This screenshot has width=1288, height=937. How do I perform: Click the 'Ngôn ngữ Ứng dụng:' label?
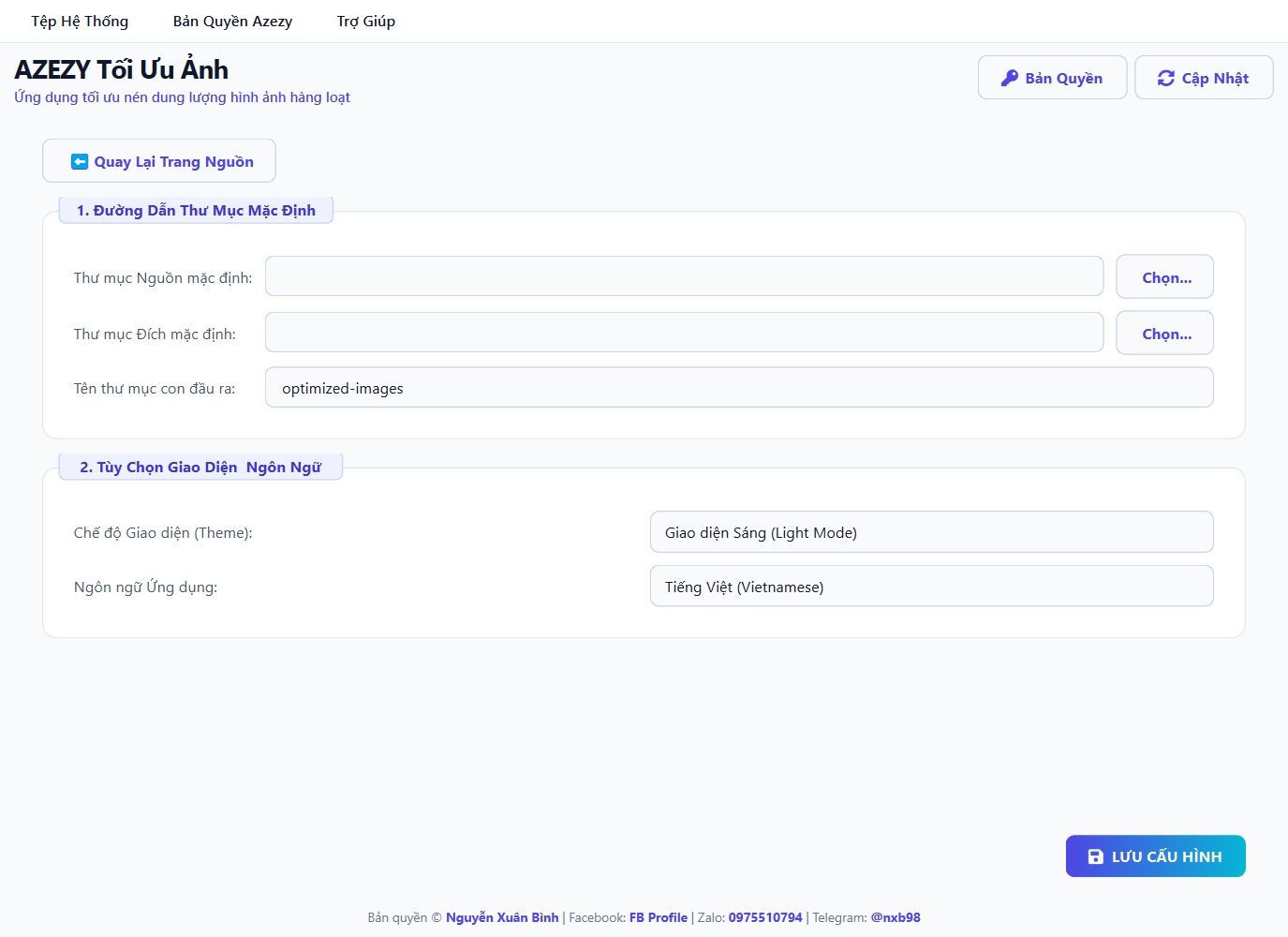click(145, 587)
